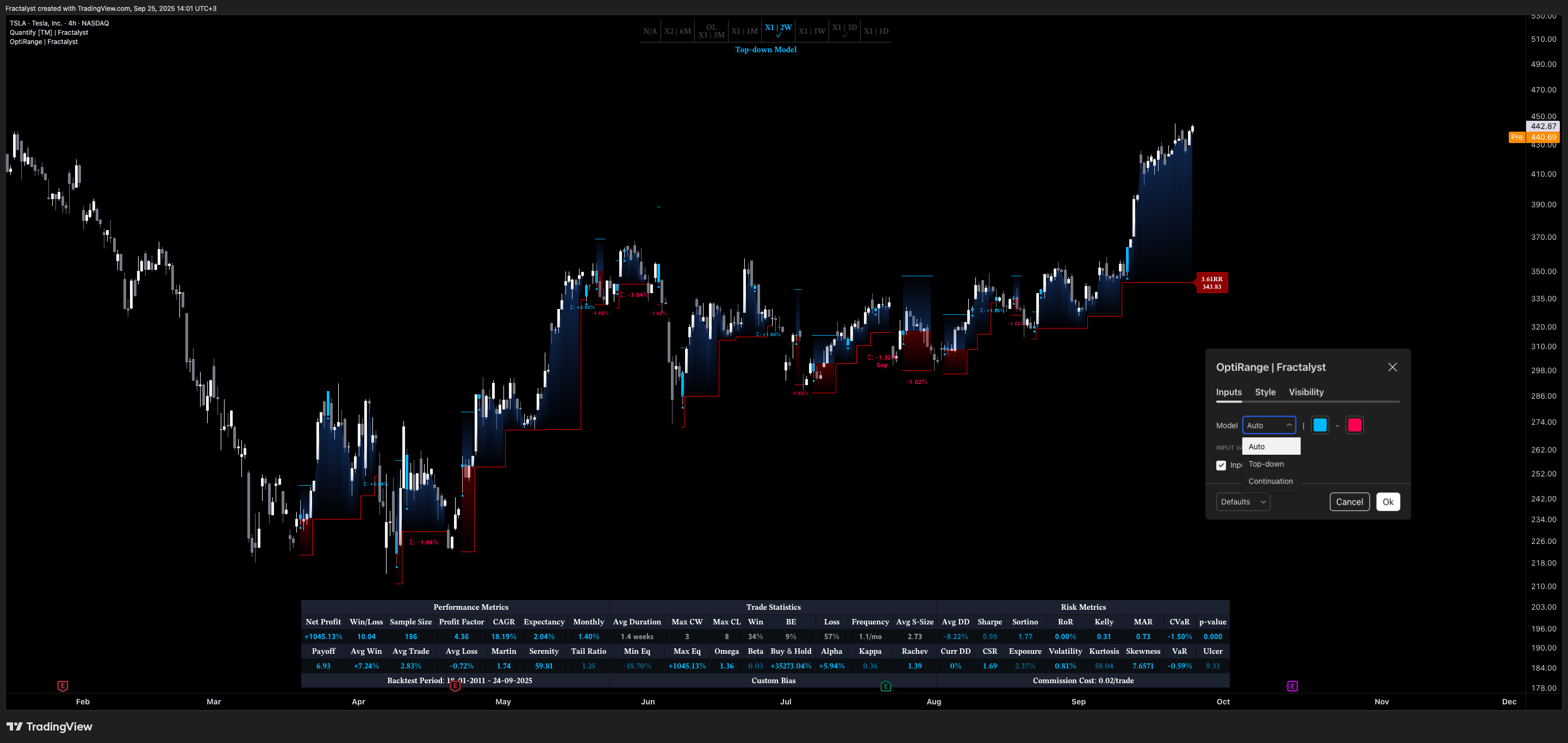Click the X1 | 3D timeframe cell
Screen dimensions: 1568x743
tap(844, 30)
